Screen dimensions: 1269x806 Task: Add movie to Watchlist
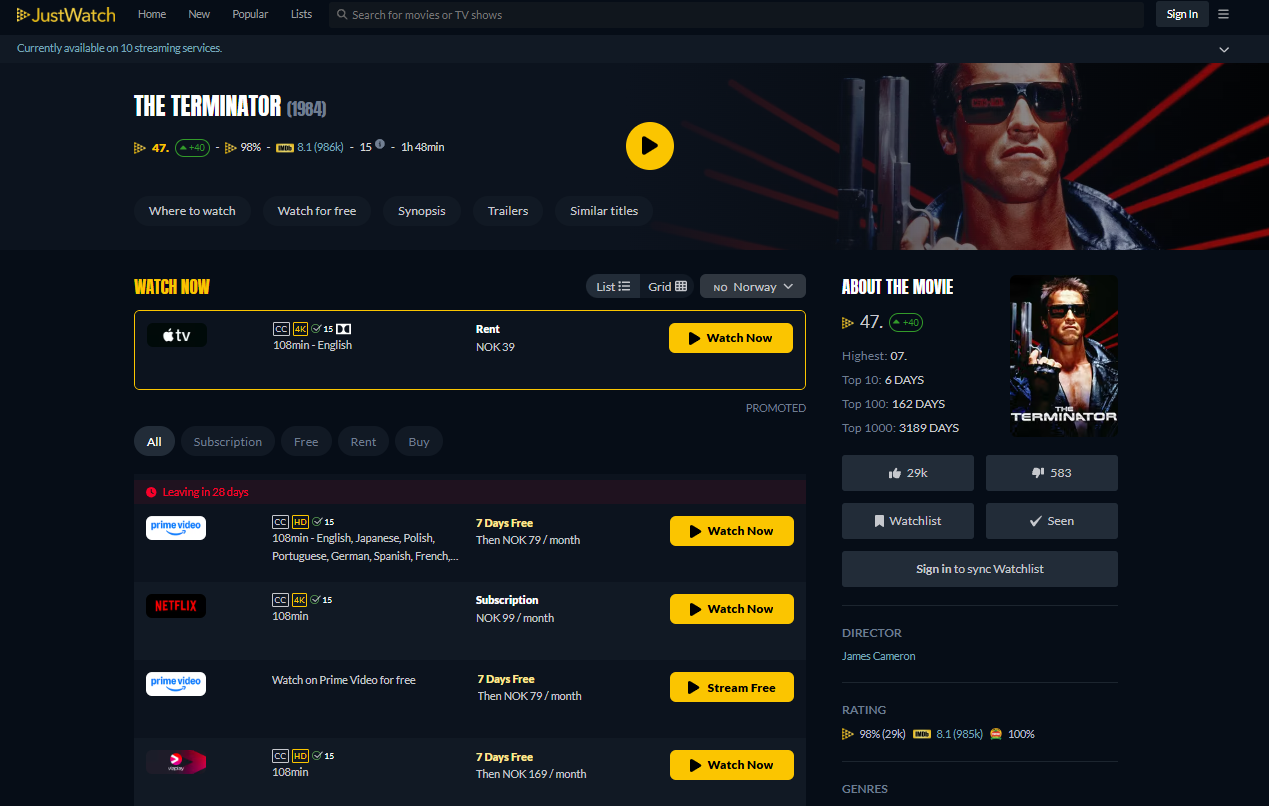908,521
